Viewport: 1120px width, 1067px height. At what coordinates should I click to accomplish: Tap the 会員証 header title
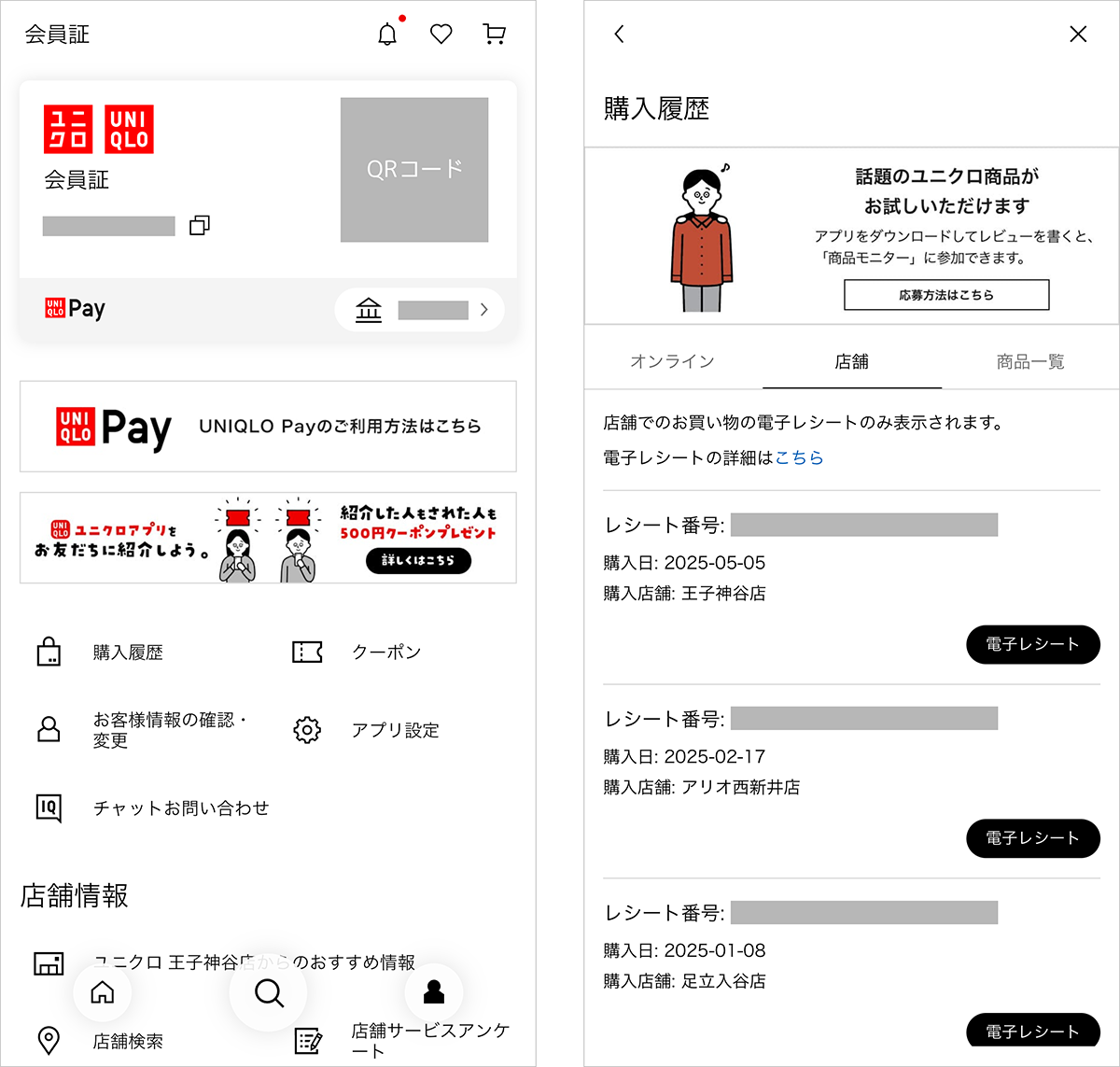pyautogui.click(x=57, y=35)
